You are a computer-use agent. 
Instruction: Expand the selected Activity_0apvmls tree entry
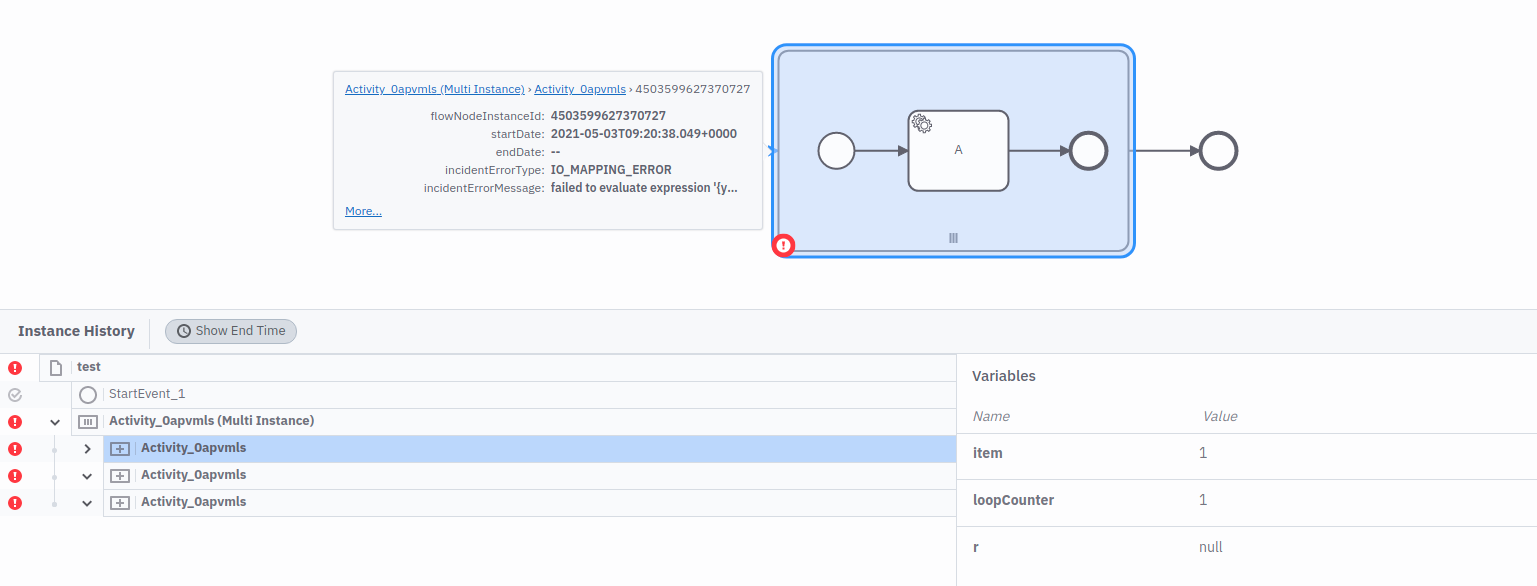(87, 448)
